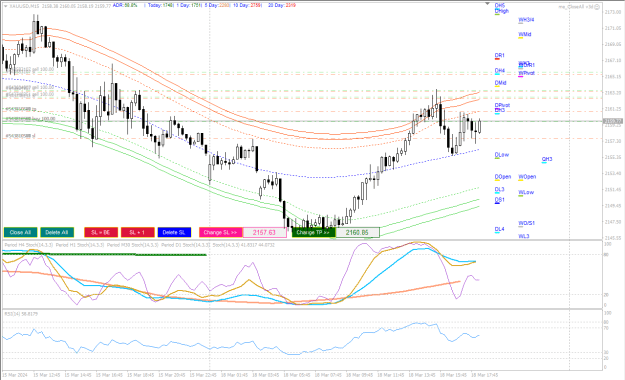The height and width of the screenshot is (380, 625).
Task: Select the QH3 level label
Action: [547, 159]
